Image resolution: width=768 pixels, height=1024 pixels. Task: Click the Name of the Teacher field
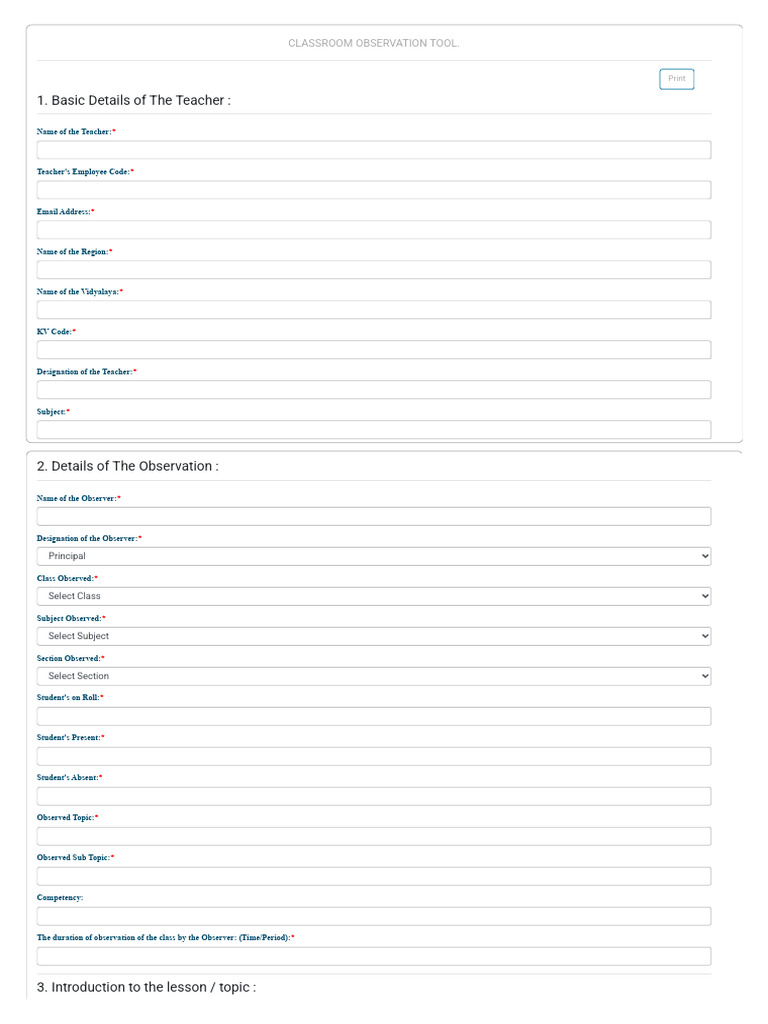[x=373, y=150]
